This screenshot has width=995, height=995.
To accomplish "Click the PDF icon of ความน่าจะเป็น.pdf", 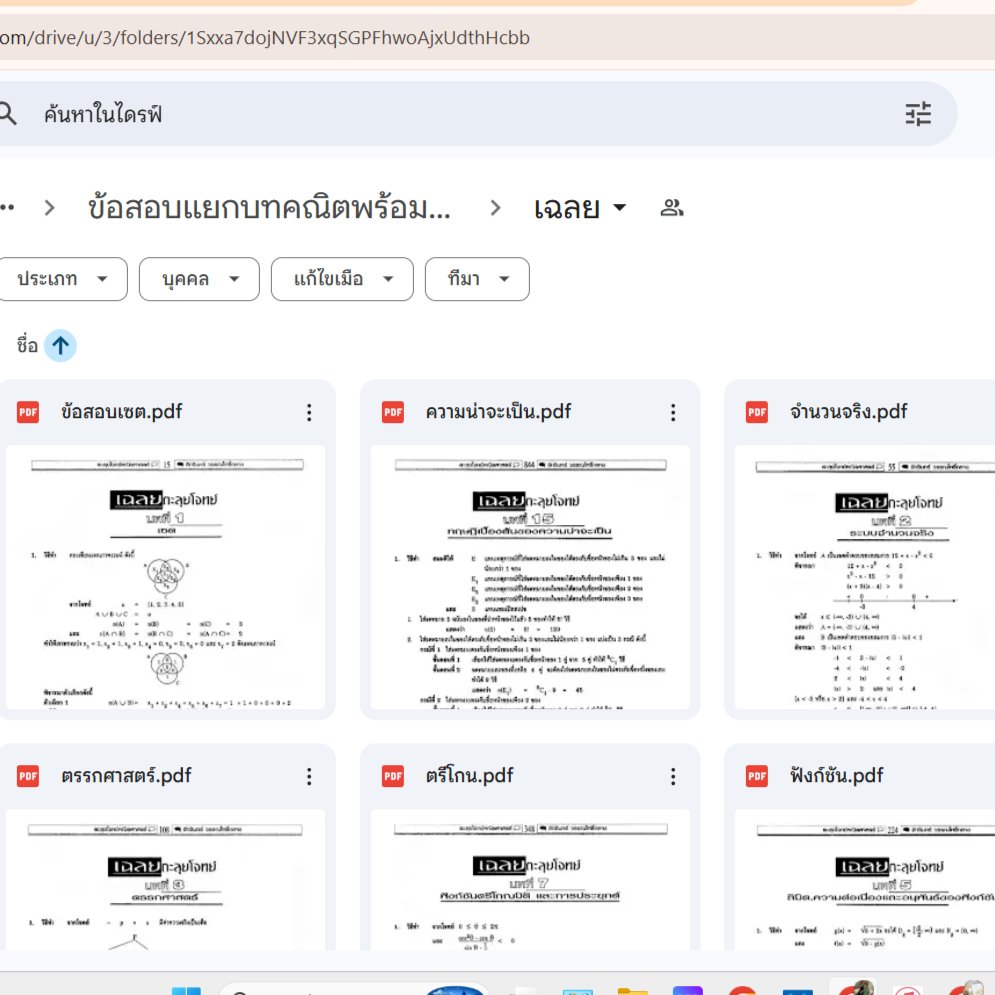I will pyautogui.click(x=393, y=412).
